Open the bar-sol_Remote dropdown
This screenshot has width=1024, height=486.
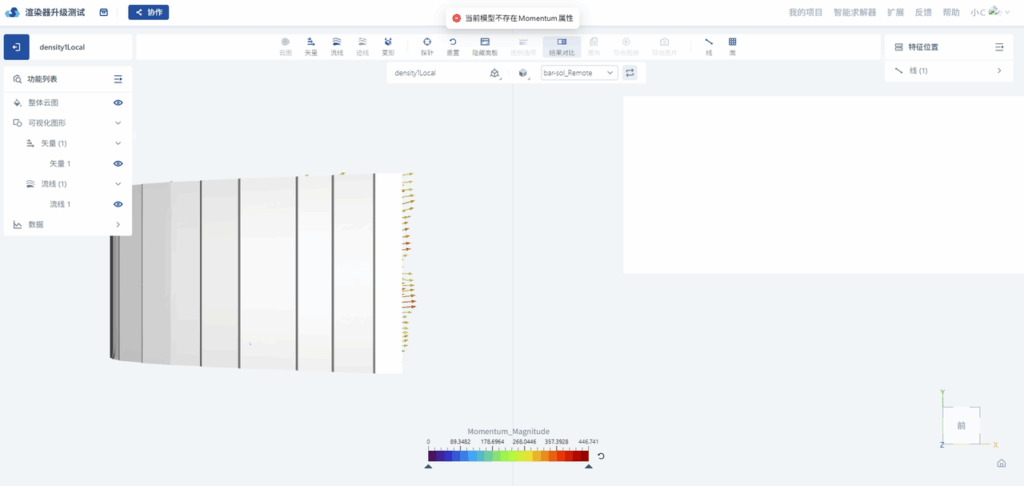[580, 73]
